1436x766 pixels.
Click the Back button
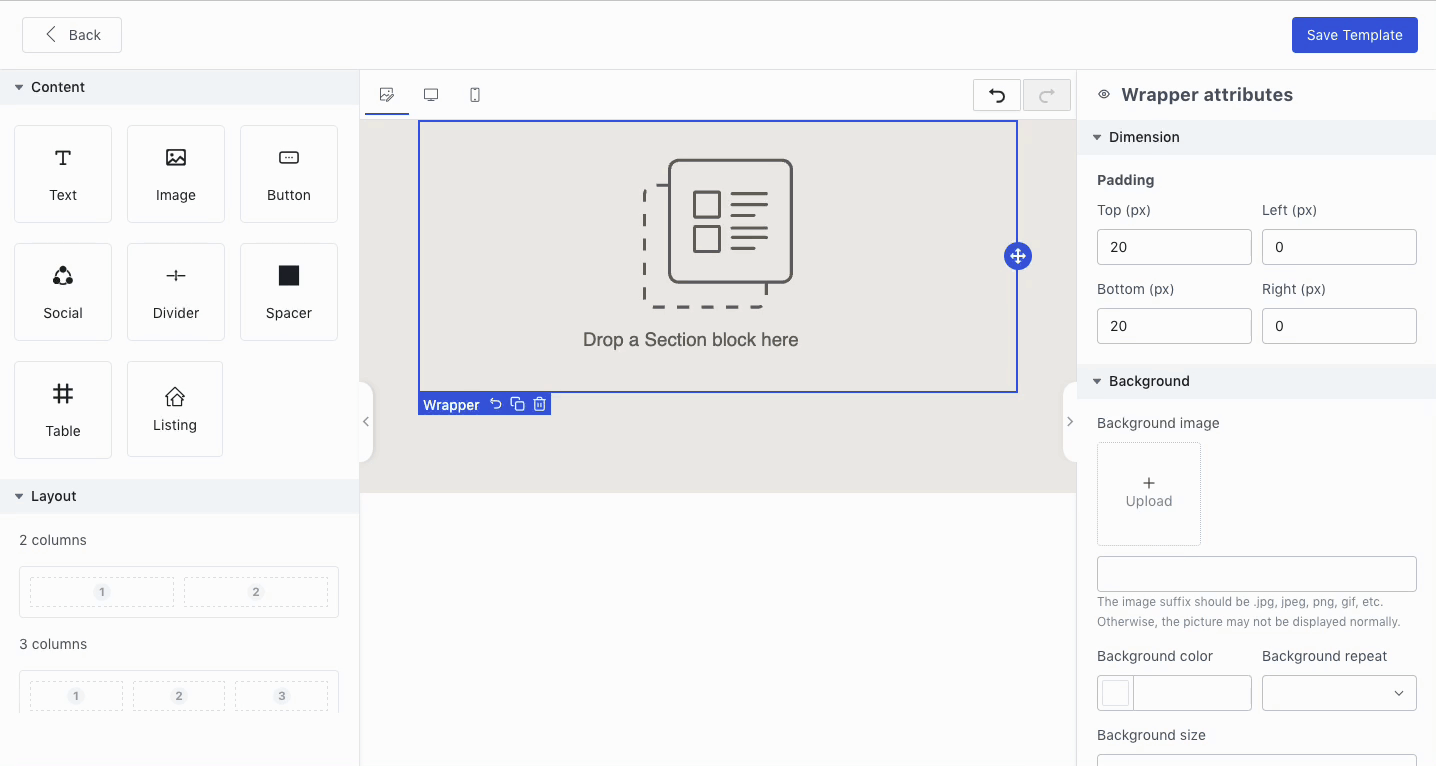(72, 35)
